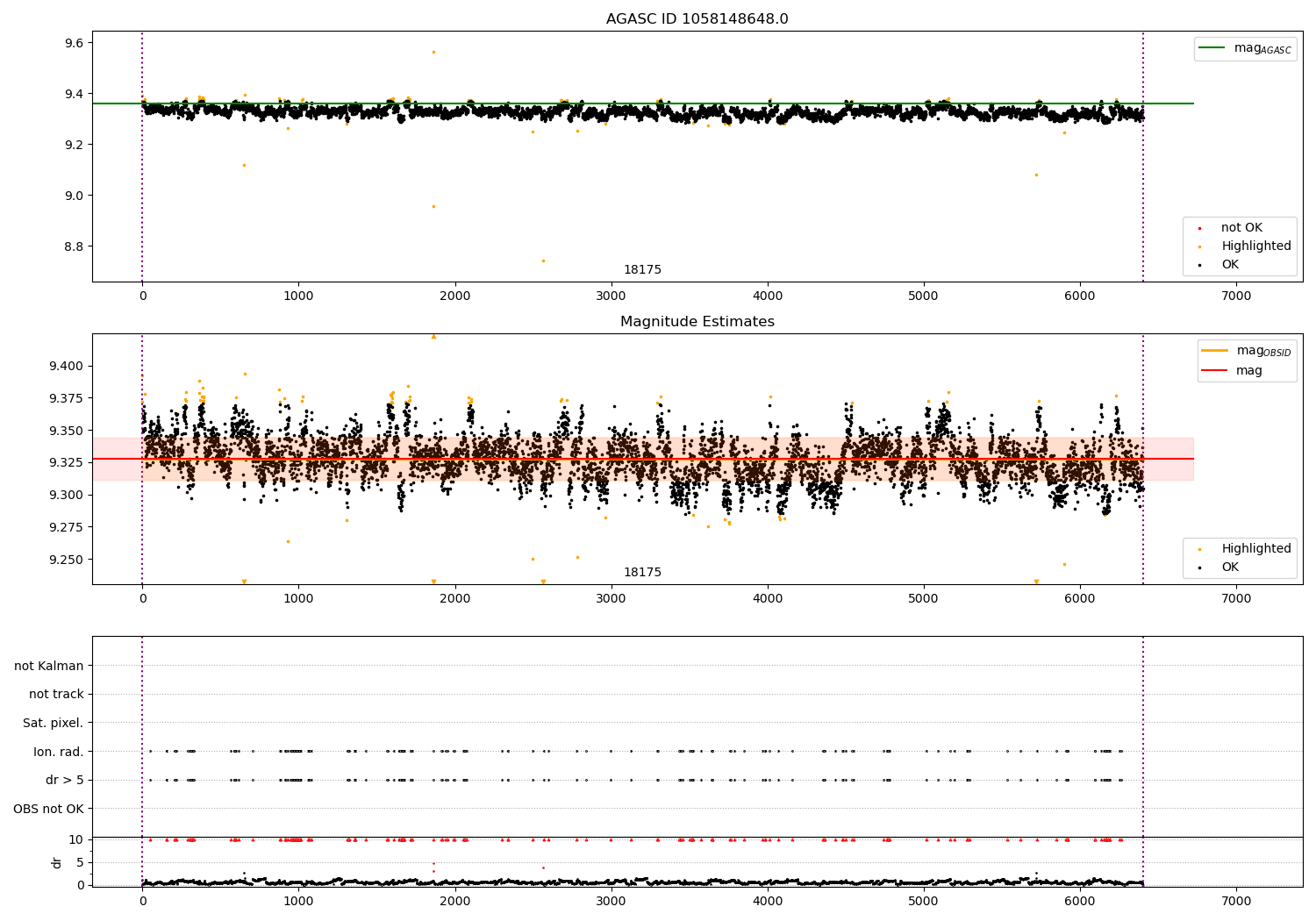Click the 9.325 y-axis tick label

tap(65, 462)
